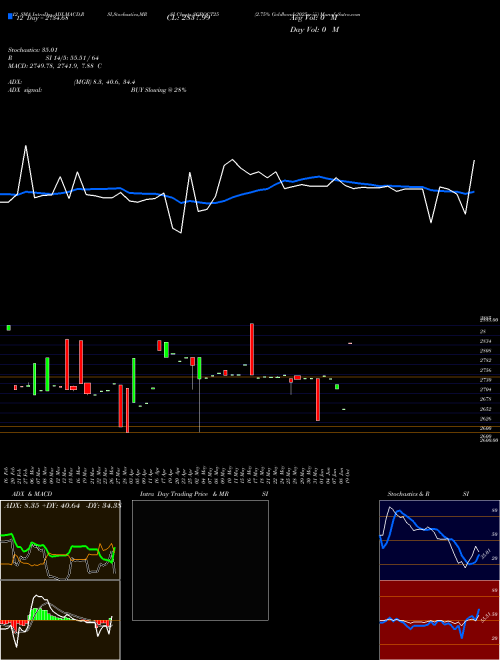Click the green candle at the candlestick chart's top-left

tap(8, 327)
